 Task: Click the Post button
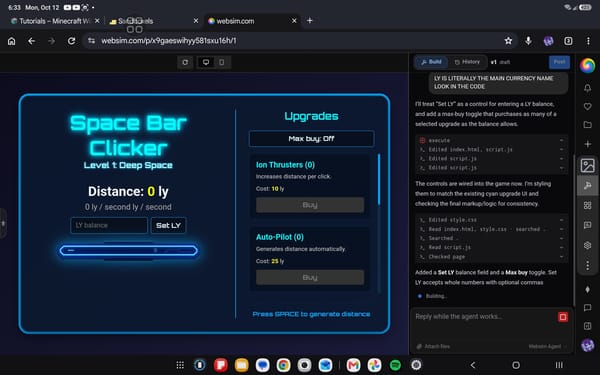559,62
